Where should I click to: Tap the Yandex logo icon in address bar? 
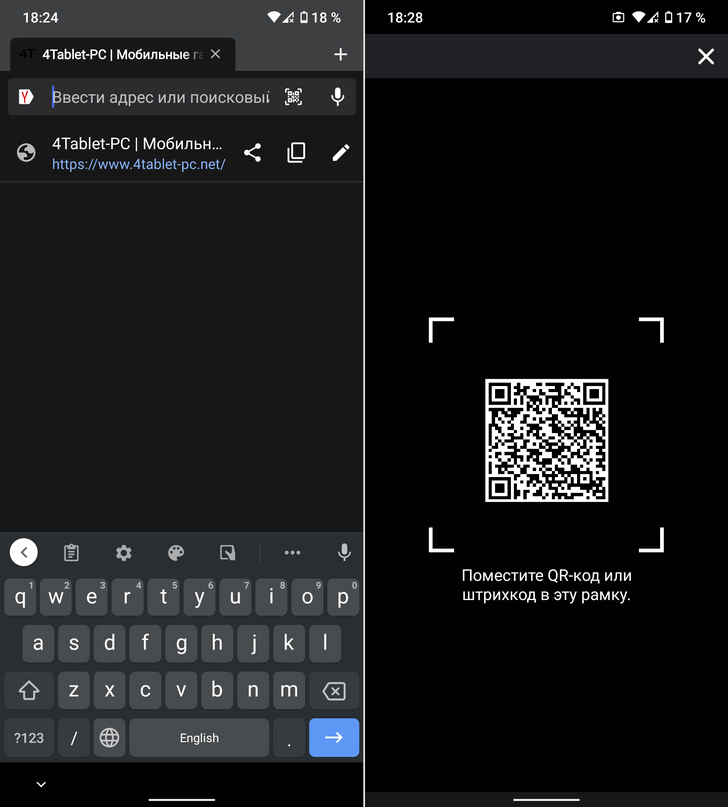[26, 97]
